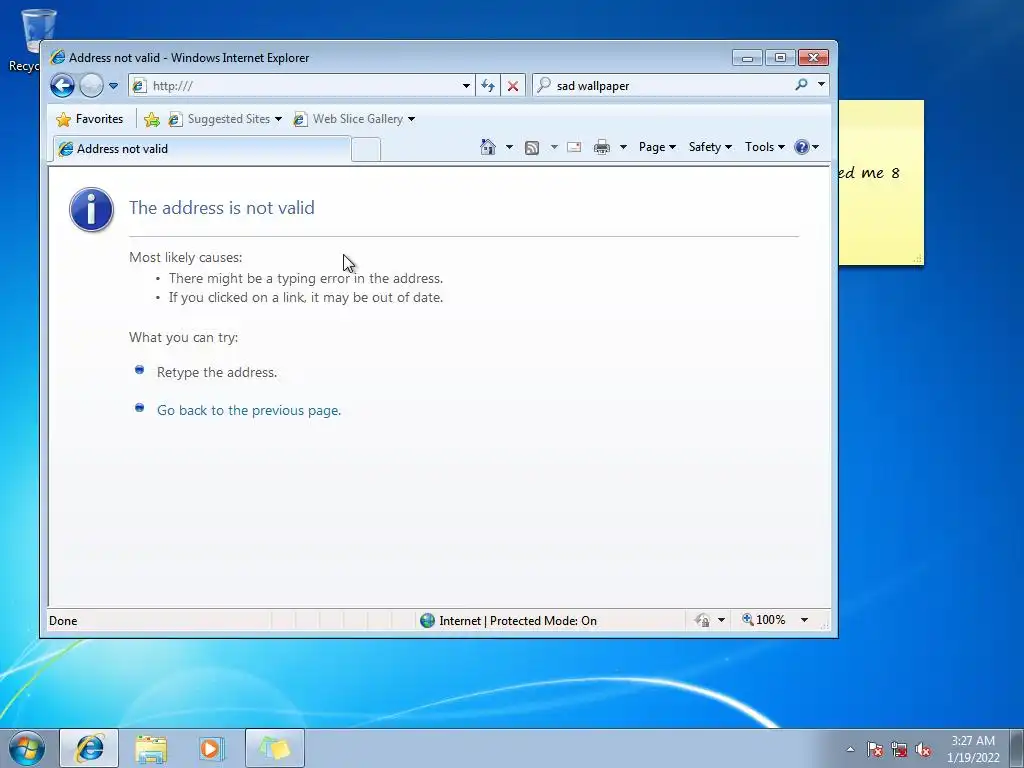The height and width of the screenshot is (768, 1024).
Task: Click Internet Explorer taskbar icon
Action: (x=89, y=748)
